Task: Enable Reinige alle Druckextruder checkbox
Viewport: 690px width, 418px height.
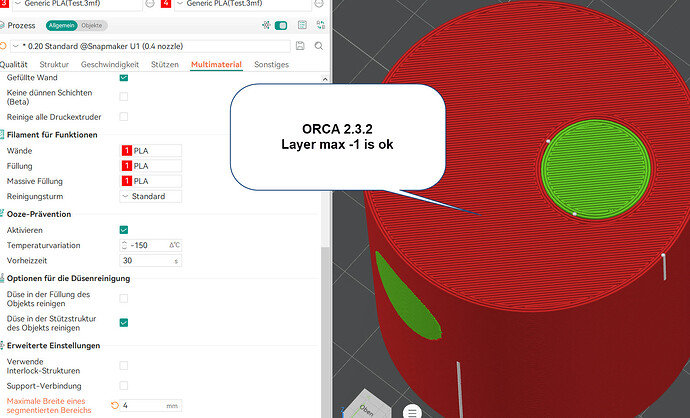Action: click(x=124, y=117)
